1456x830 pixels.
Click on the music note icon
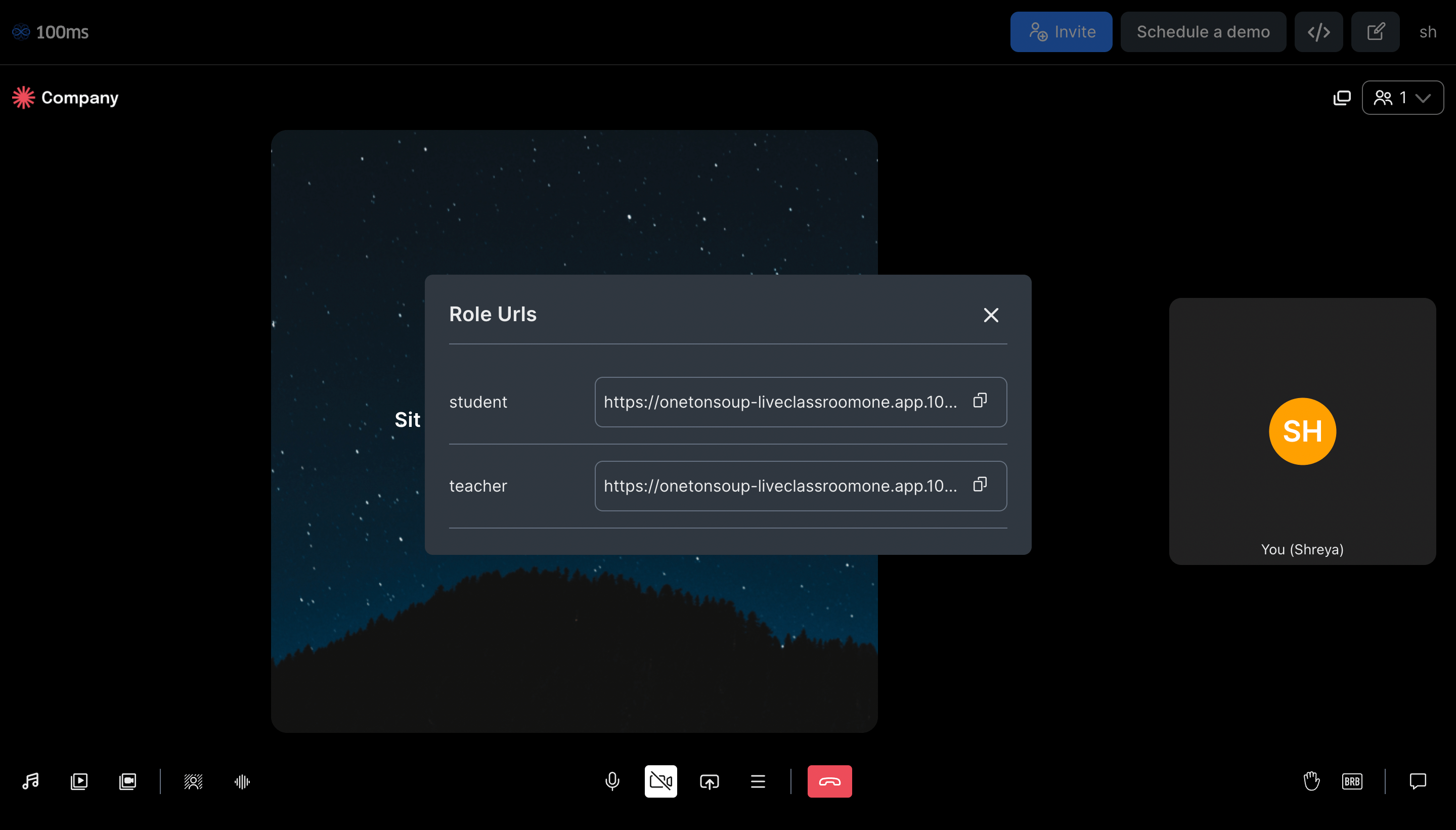coord(31,782)
